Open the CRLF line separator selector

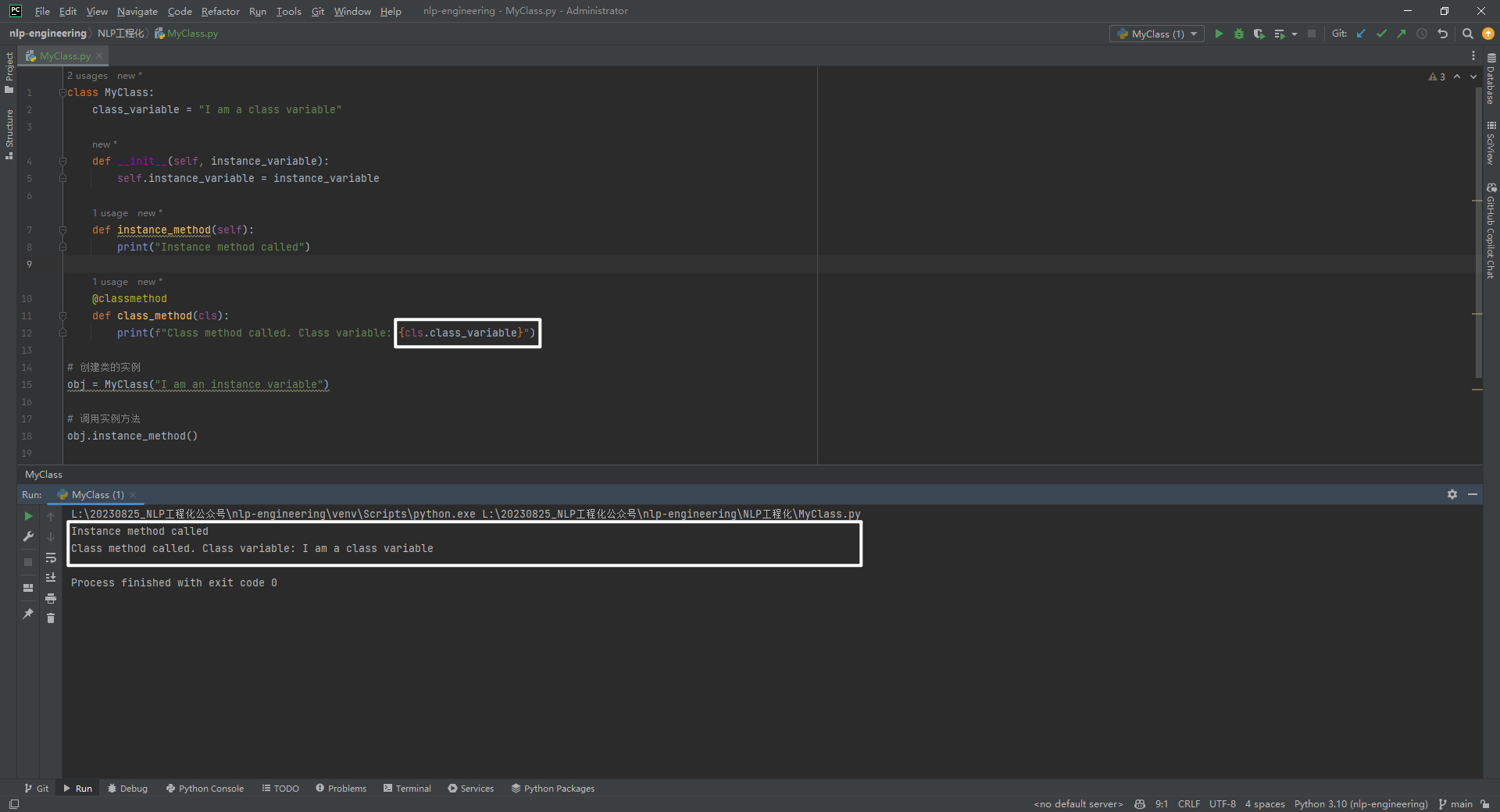coord(1188,804)
